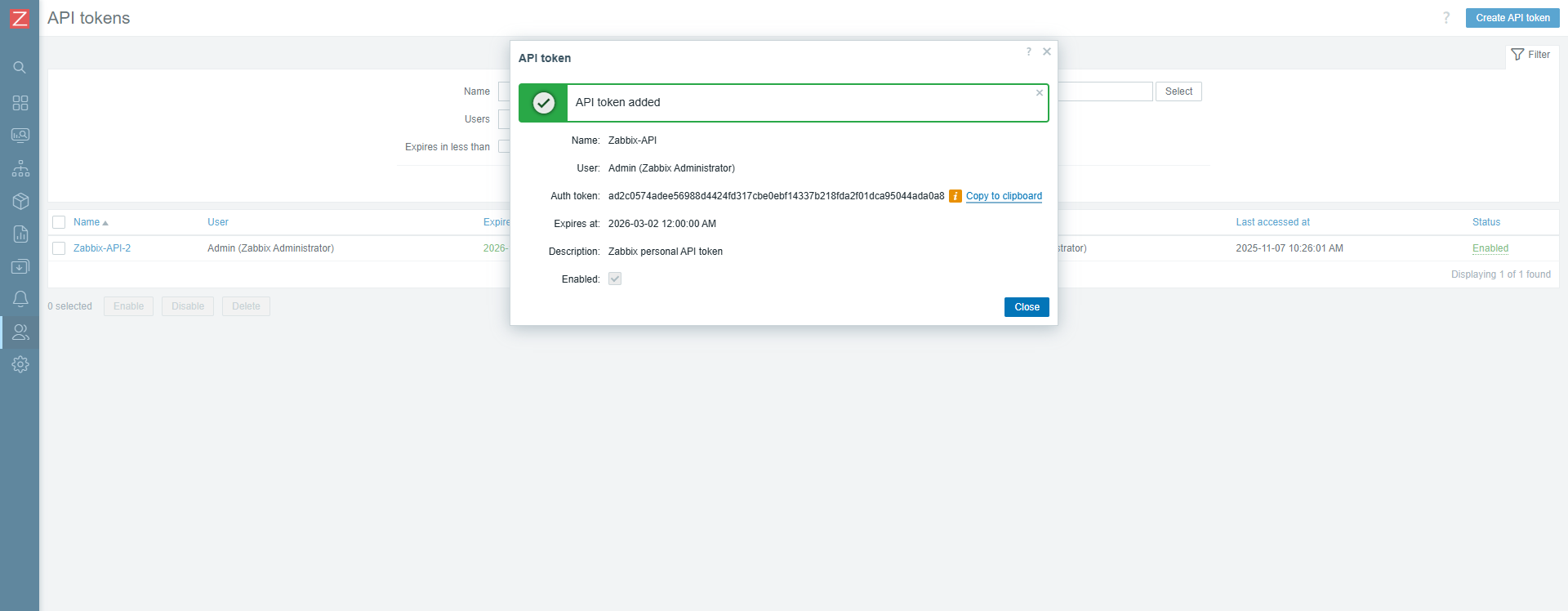The height and width of the screenshot is (611, 1568).
Task: Close the API token dialog with Close button
Action: pos(1026,307)
